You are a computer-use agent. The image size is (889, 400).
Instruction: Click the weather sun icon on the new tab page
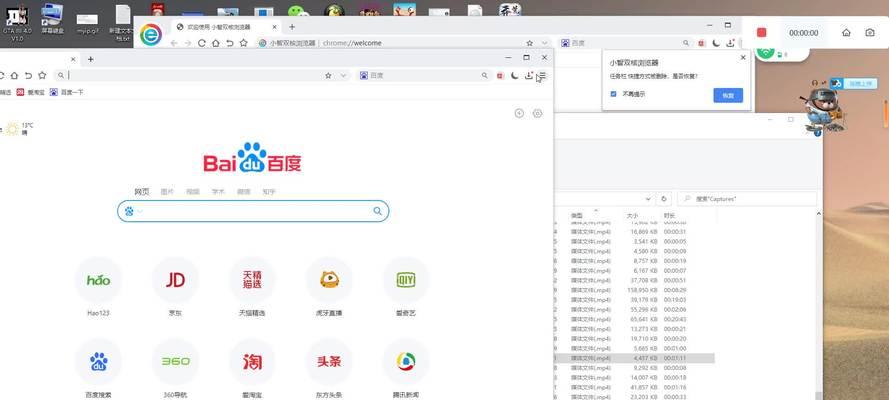tap(12, 129)
